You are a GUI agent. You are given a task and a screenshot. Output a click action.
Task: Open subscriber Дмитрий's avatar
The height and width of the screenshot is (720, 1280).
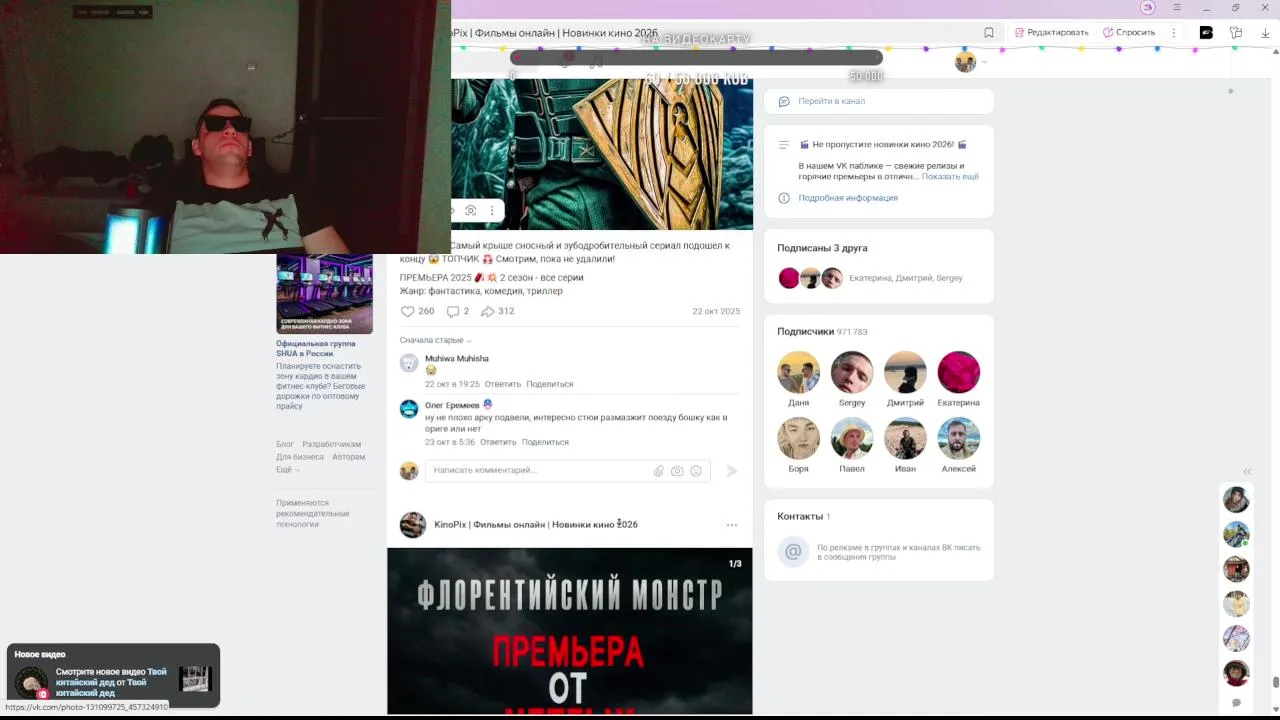coord(905,372)
